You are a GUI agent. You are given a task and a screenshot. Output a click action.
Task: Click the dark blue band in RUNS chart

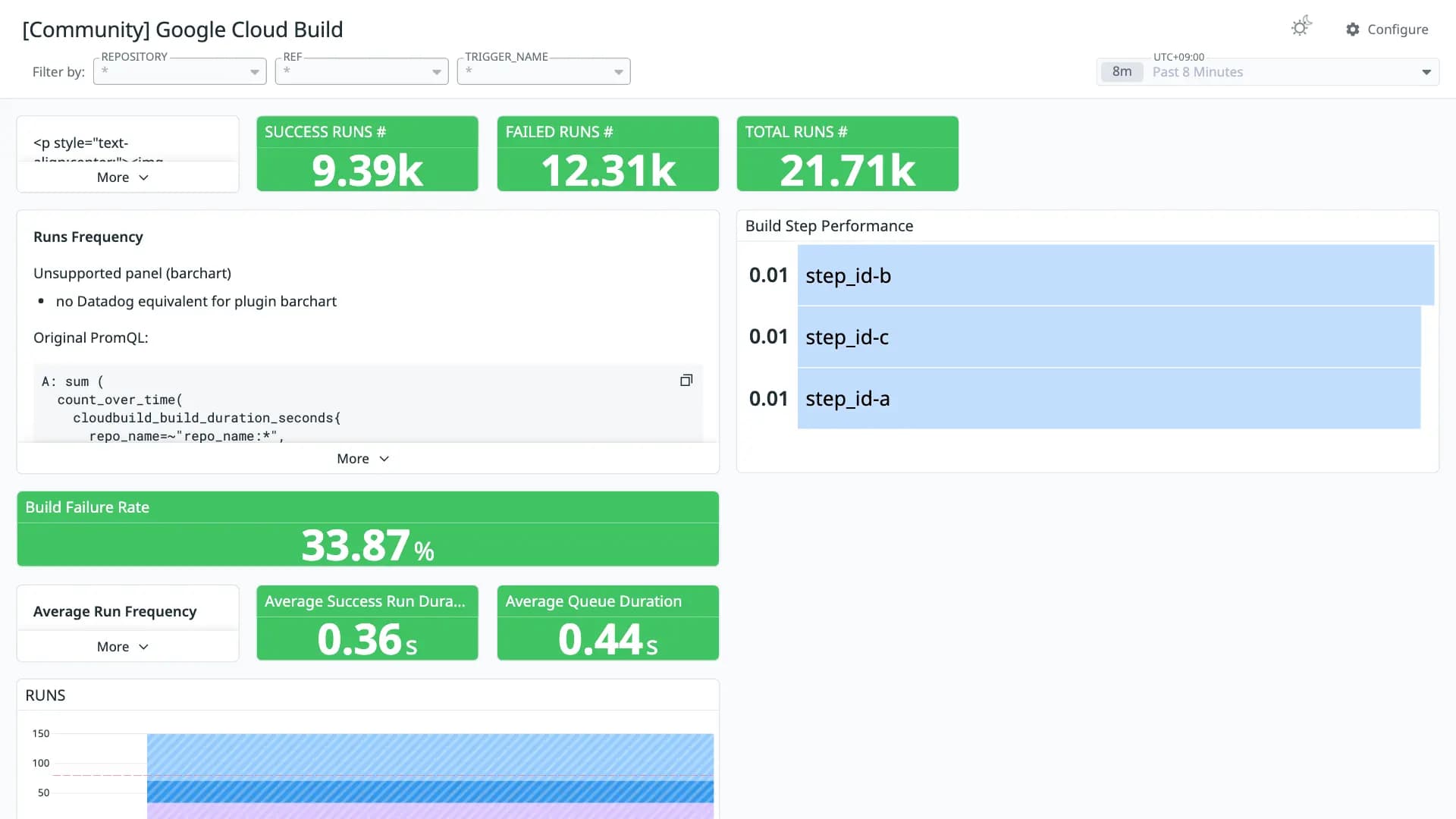430,792
